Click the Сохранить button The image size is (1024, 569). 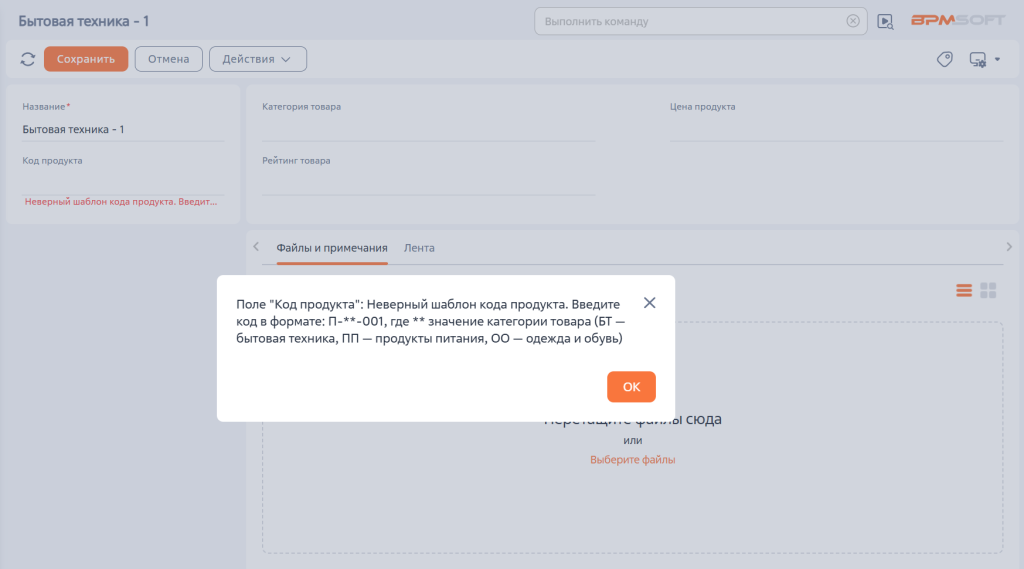tap(86, 60)
